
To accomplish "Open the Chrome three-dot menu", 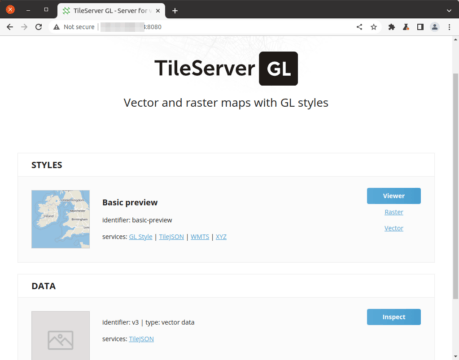I will [x=449, y=27].
